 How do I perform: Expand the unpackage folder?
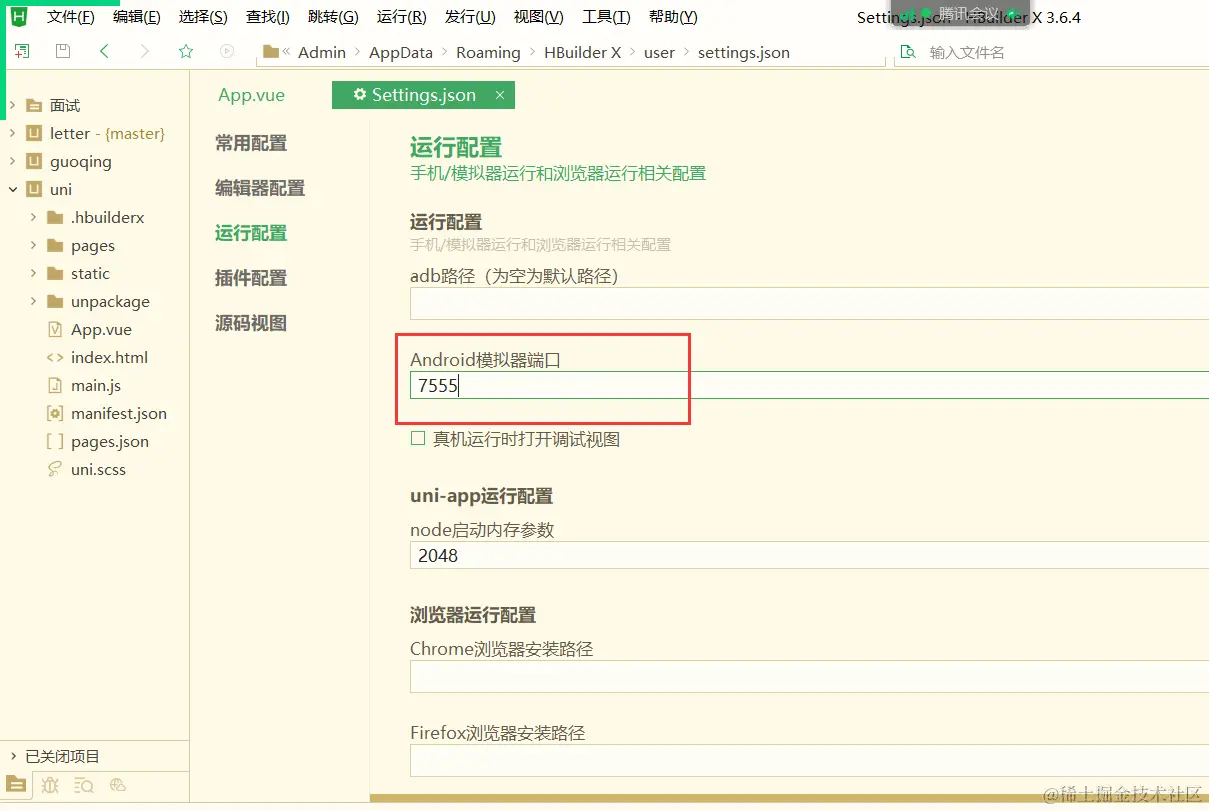pos(34,301)
